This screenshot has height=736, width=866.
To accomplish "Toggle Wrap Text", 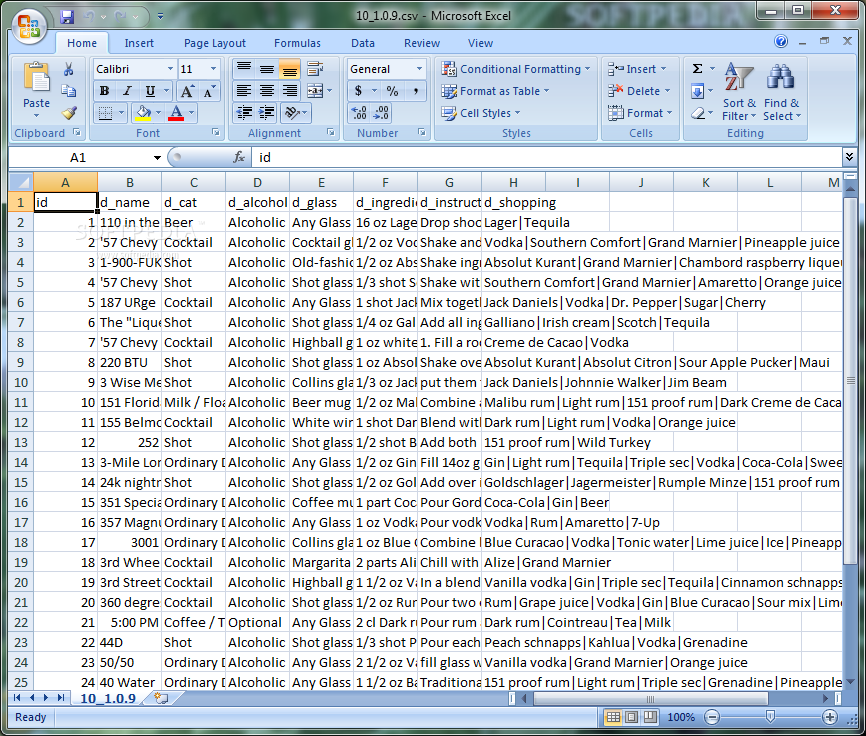I will tap(315, 69).
